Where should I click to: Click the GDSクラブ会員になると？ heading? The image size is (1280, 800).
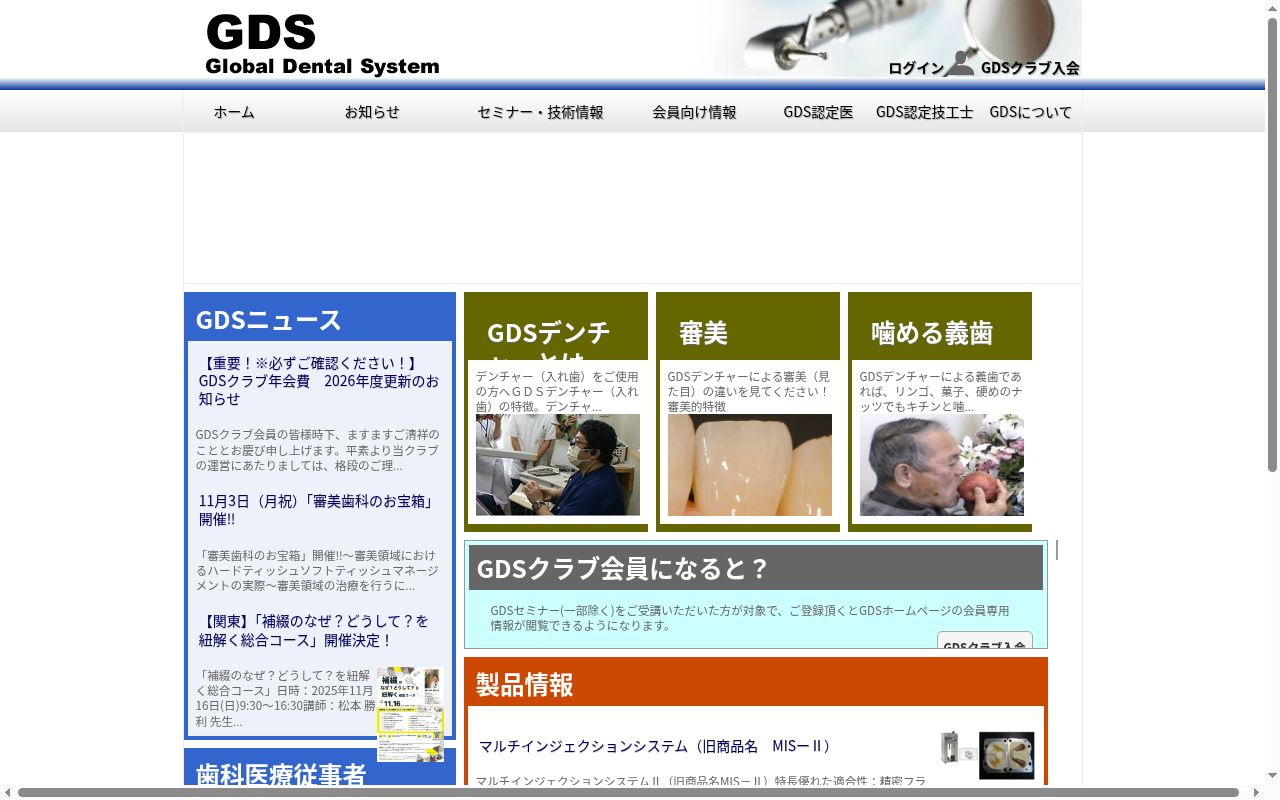pos(622,568)
